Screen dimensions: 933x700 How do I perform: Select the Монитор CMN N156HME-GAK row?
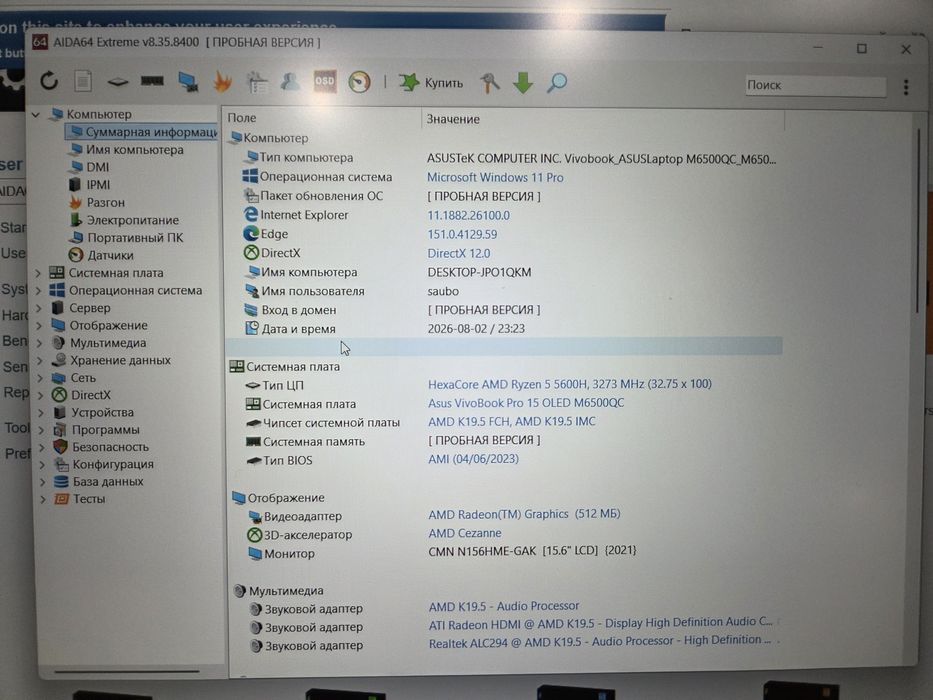(503, 552)
